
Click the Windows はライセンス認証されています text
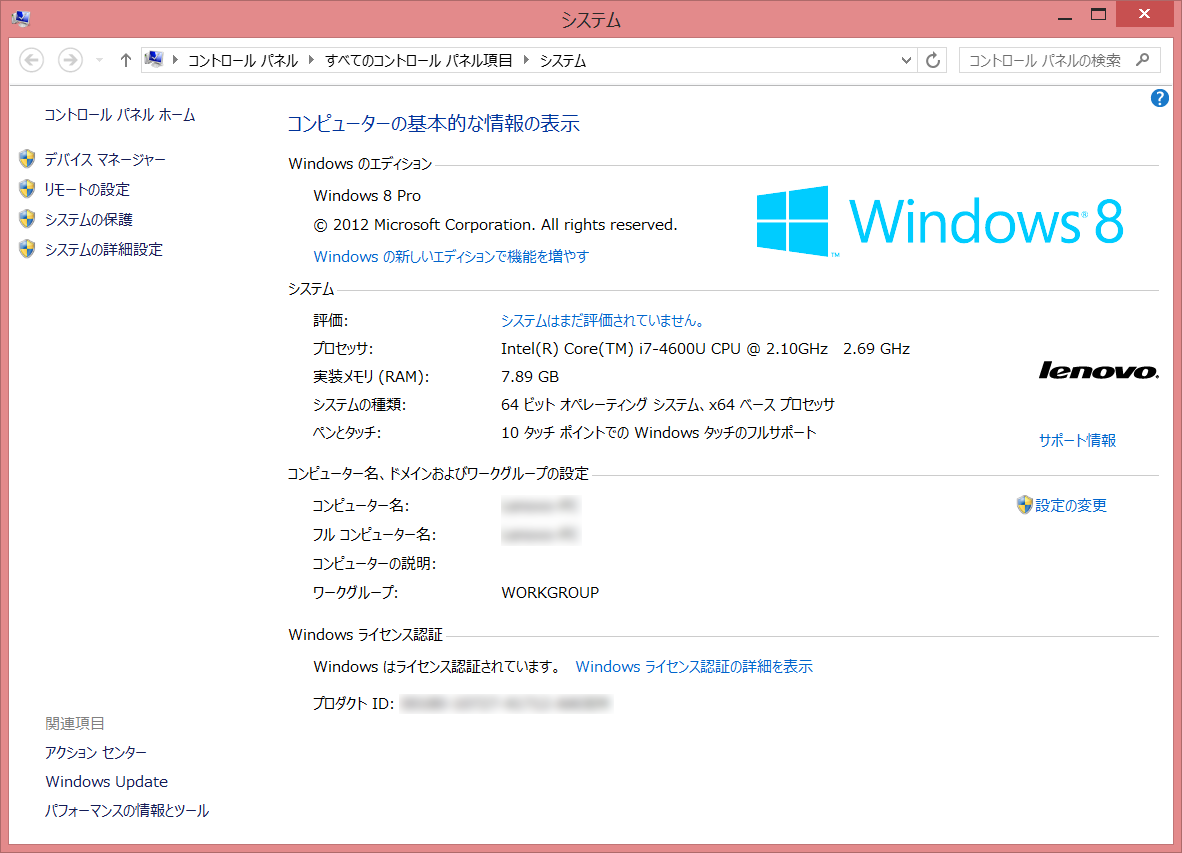[x=437, y=667]
